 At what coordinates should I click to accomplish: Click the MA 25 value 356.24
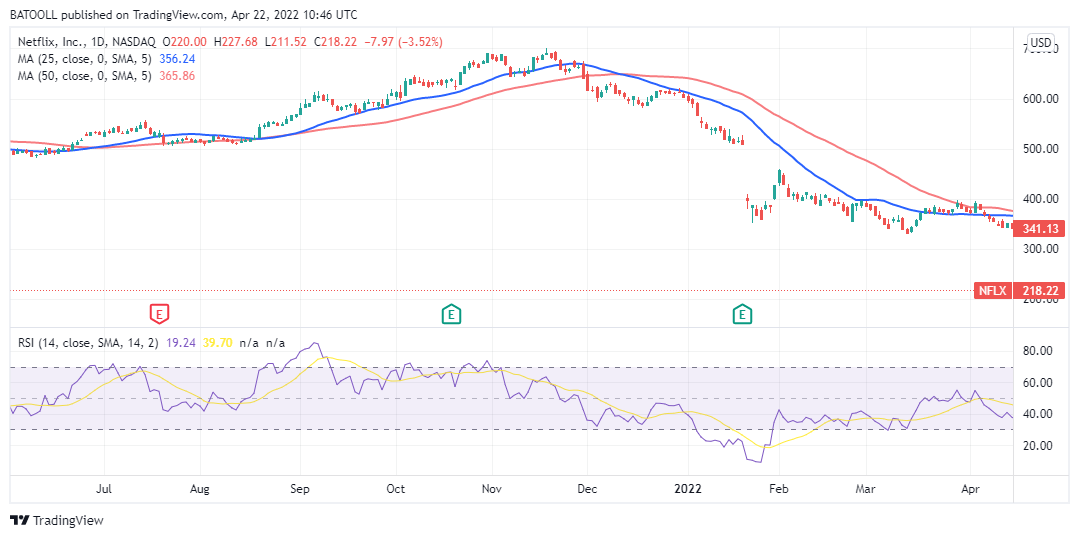176,59
